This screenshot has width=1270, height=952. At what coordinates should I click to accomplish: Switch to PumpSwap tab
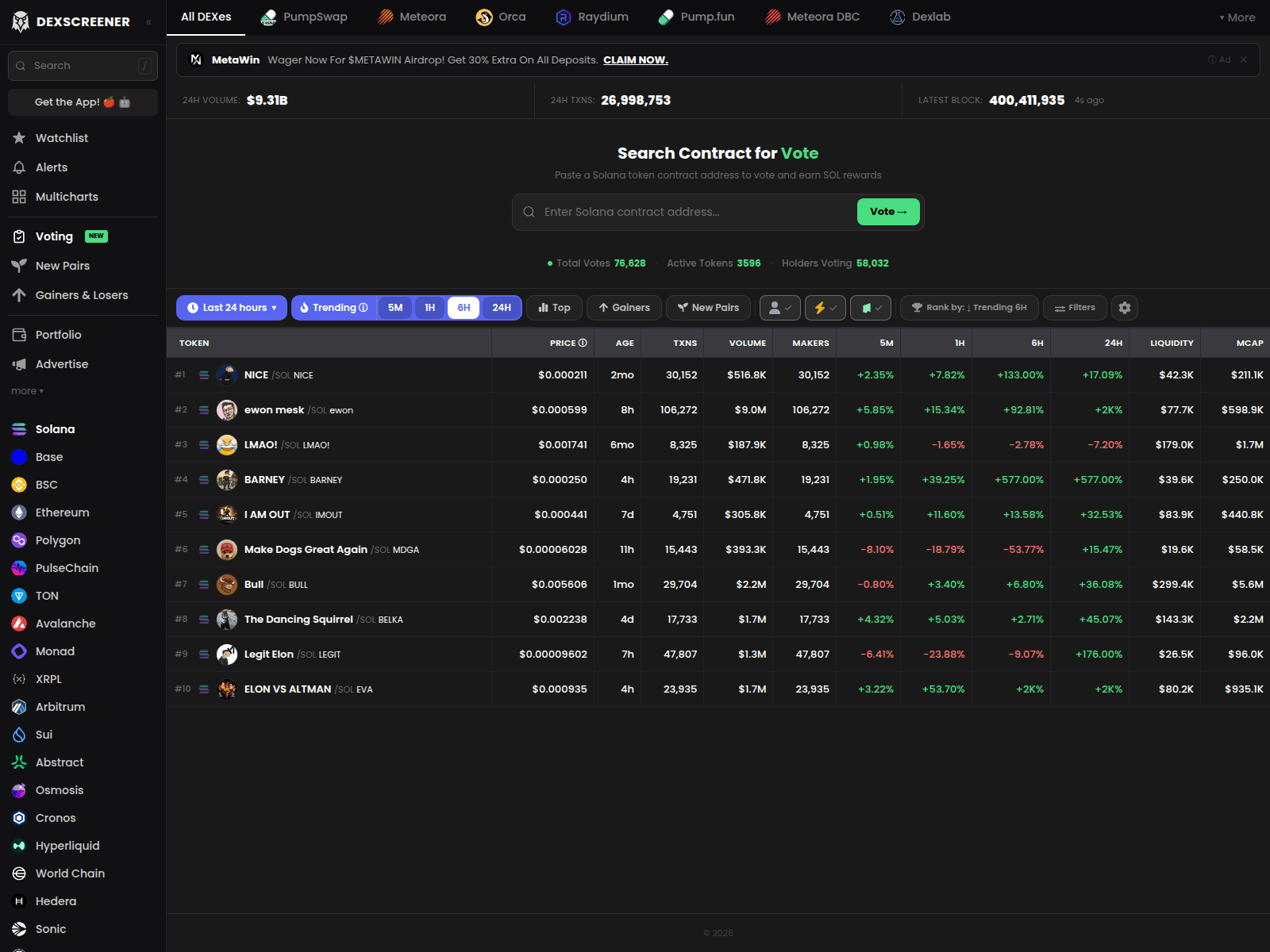[x=304, y=17]
